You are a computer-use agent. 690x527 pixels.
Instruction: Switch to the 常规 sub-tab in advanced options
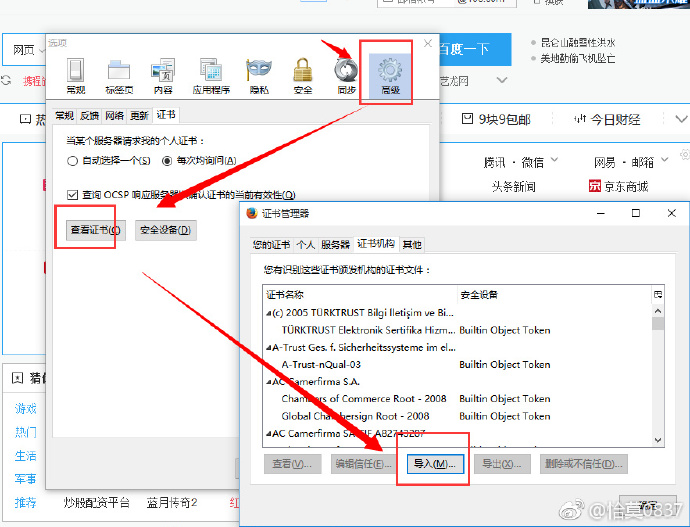[64, 116]
